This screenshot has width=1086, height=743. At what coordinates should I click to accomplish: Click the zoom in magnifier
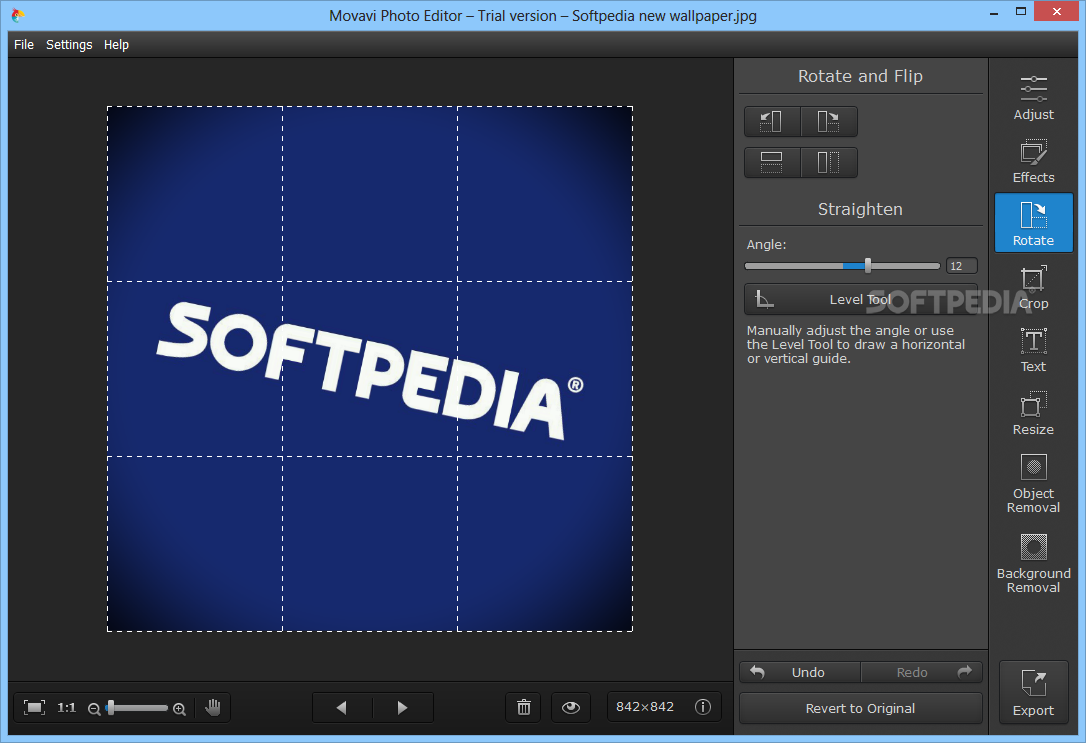pos(179,708)
